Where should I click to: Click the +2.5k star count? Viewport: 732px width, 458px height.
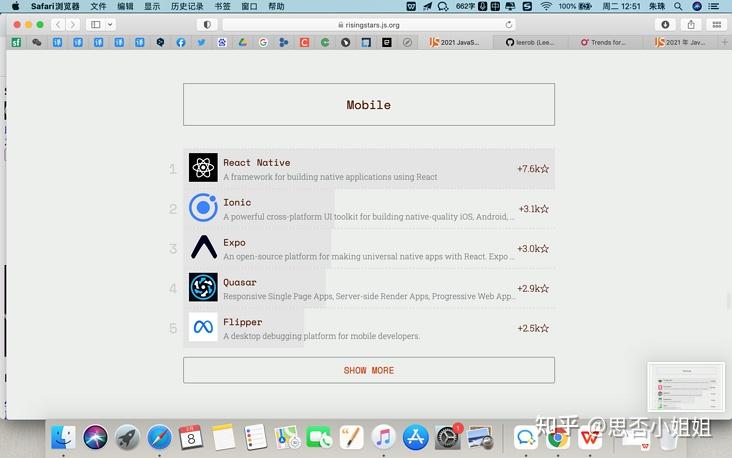(x=533, y=328)
